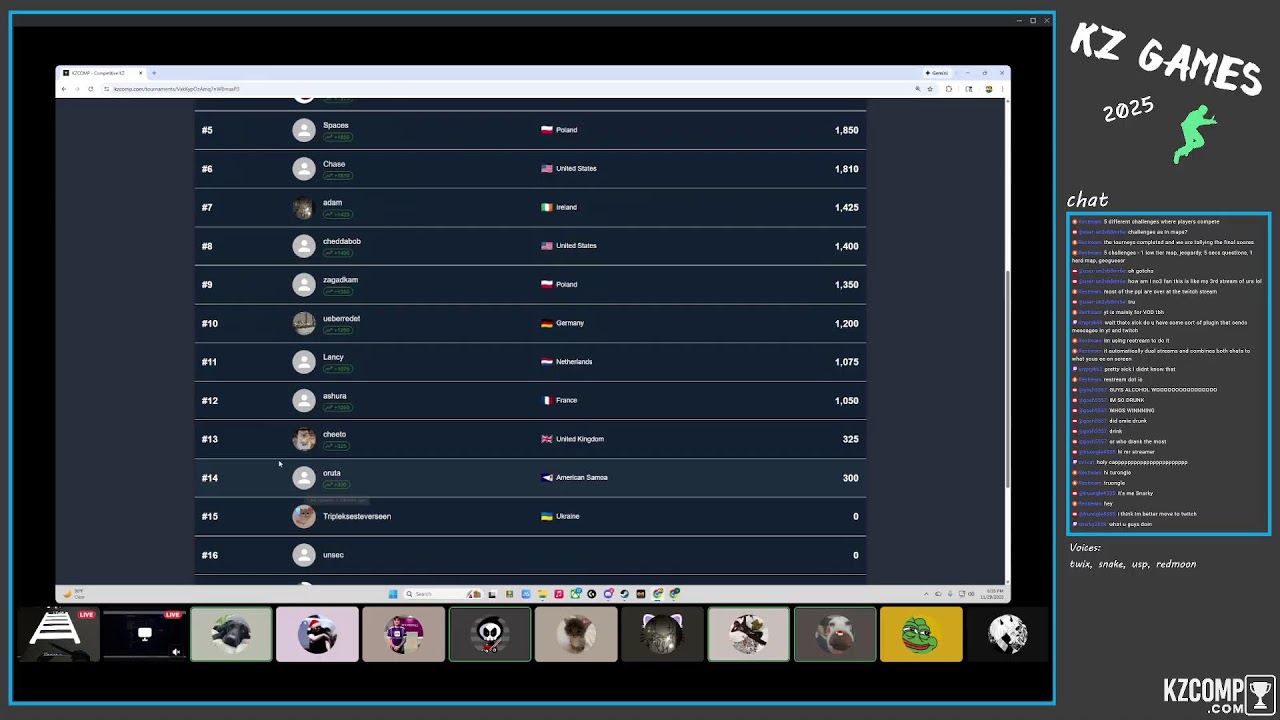Close the KZCOMP browser tab
Screen dimensions: 1280x720
point(141,73)
